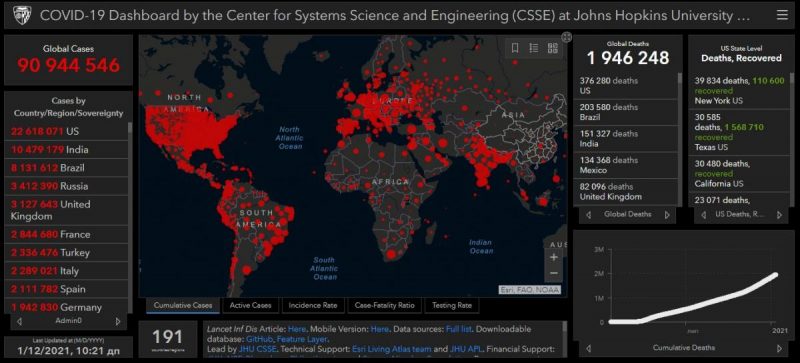Select Brazil in cases list
Image resolution: width=800 pixels, height=363 pixels.
point(66,168)
